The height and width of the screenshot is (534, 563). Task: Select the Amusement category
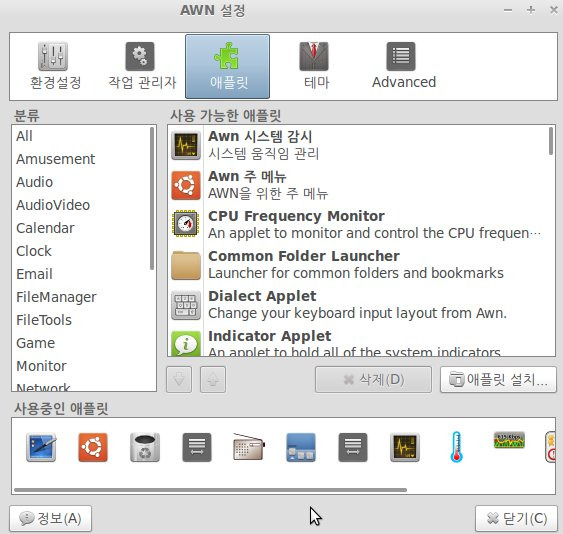click(x=56, y=159)
